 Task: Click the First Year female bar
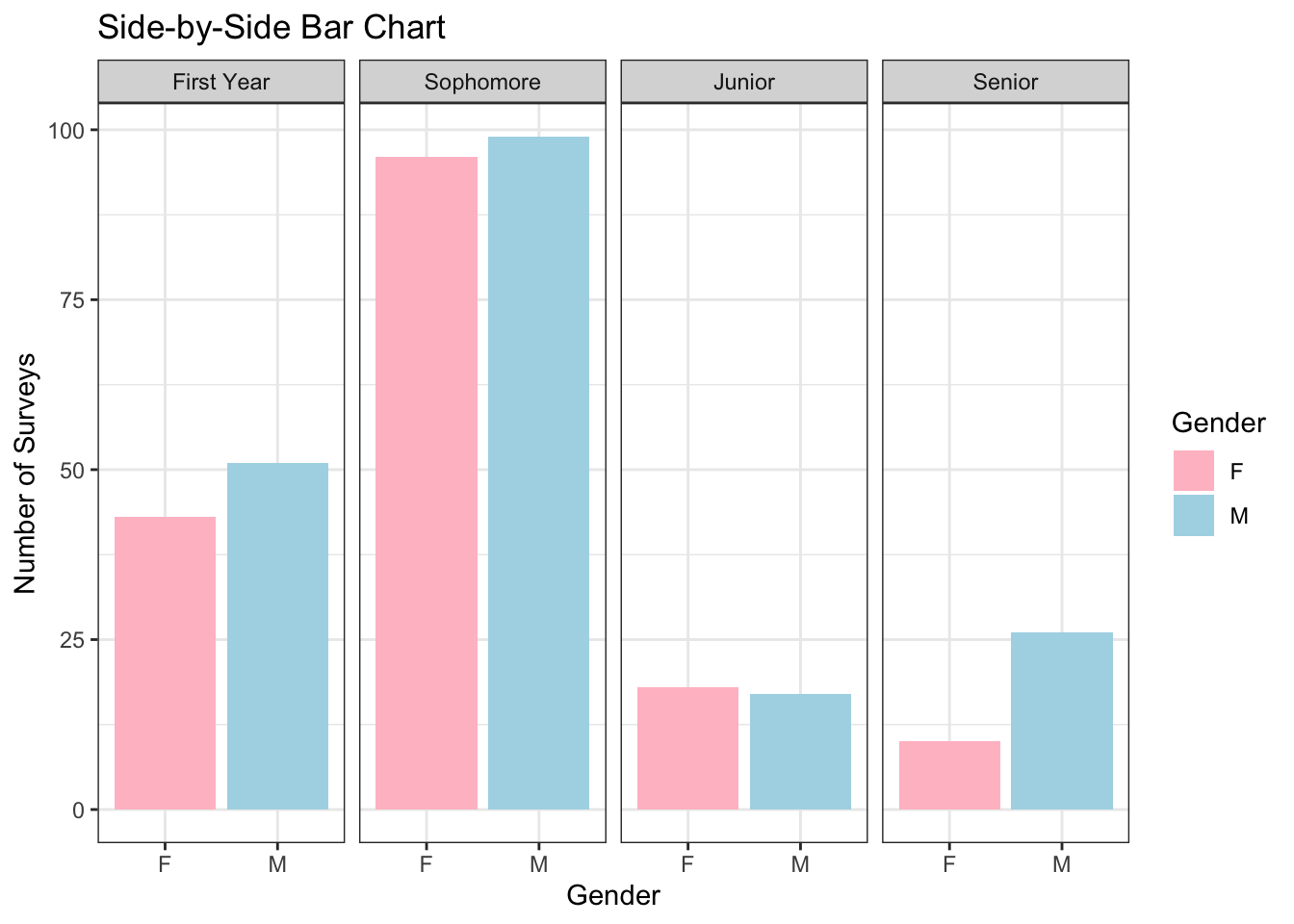pos(165,663)
